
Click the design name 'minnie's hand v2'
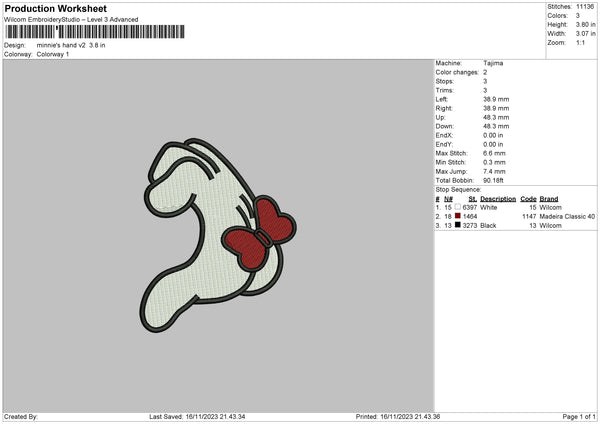click(x=61, y=45)
